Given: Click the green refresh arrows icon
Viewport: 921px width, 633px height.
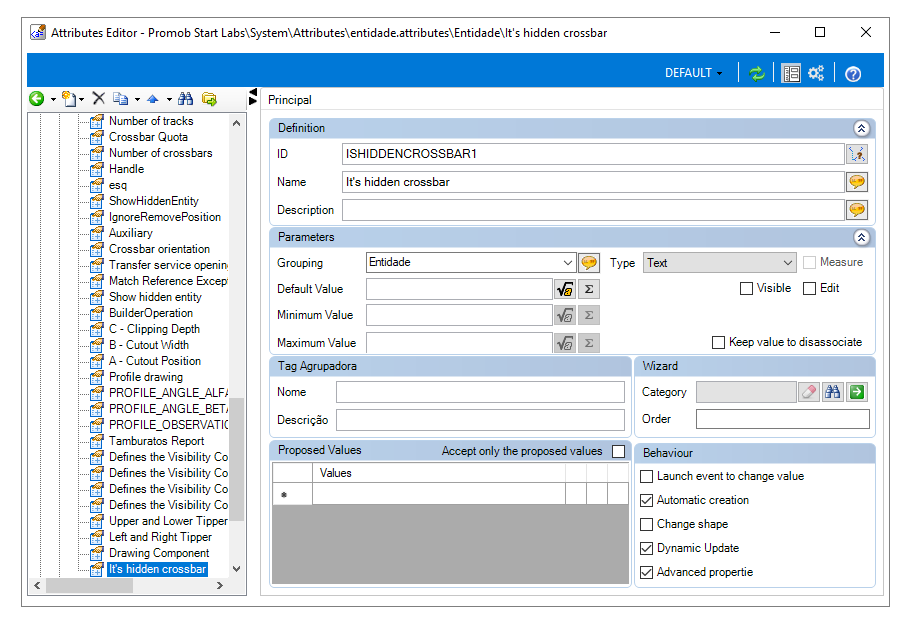Looking at the screenshot, I should pos(757,73).
